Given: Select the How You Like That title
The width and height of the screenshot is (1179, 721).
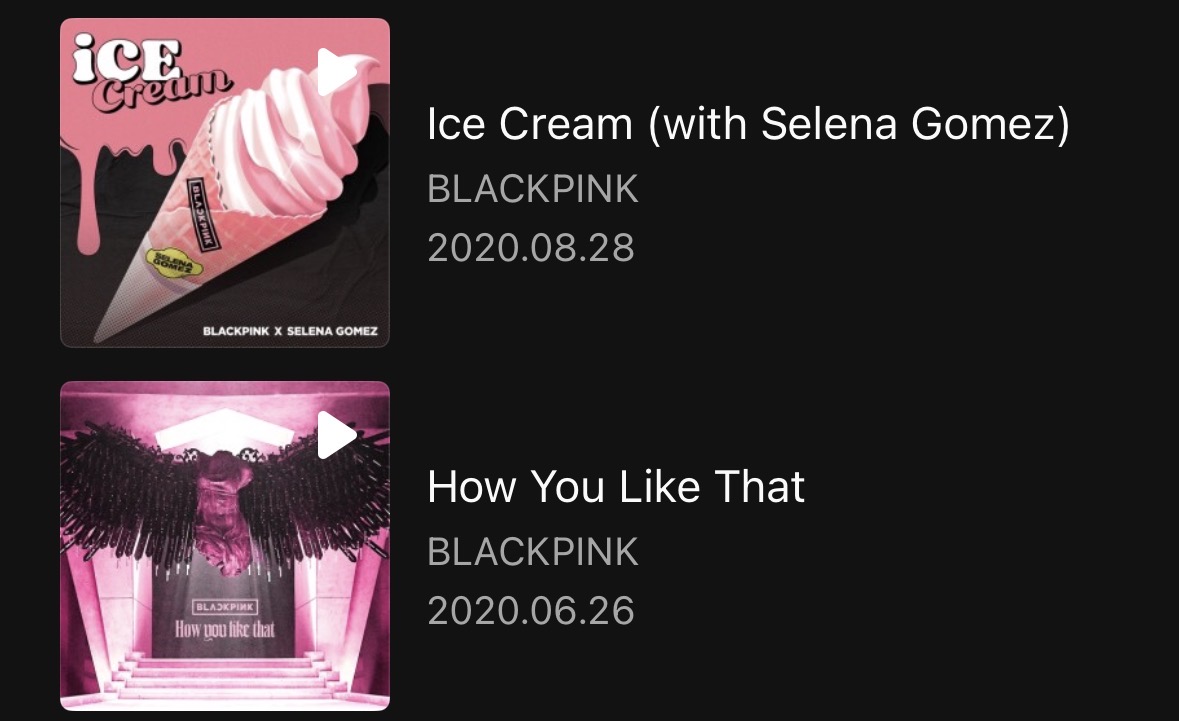Looking at the screenshot, I should (x=616, y=487).
